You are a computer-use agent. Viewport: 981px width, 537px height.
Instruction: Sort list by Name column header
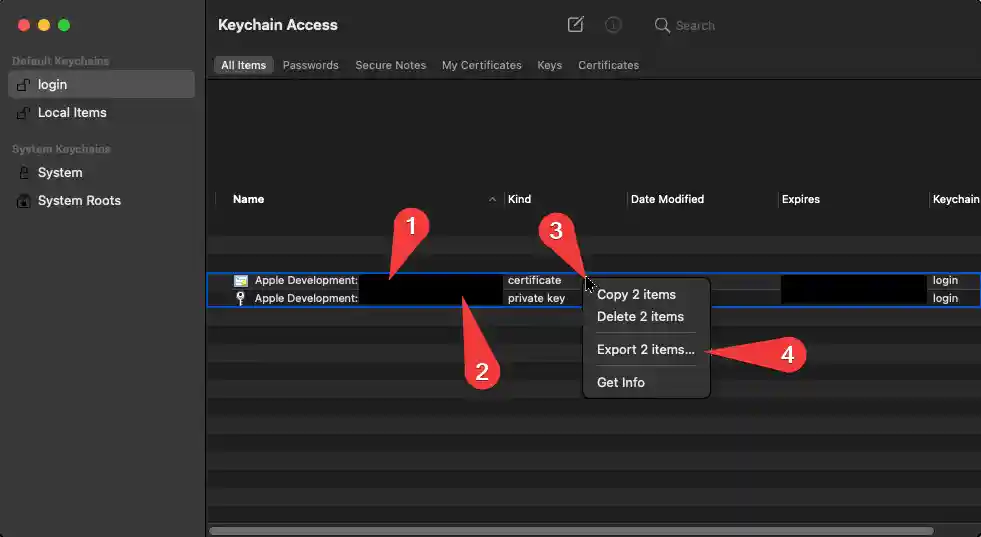(x=249, y=199)
